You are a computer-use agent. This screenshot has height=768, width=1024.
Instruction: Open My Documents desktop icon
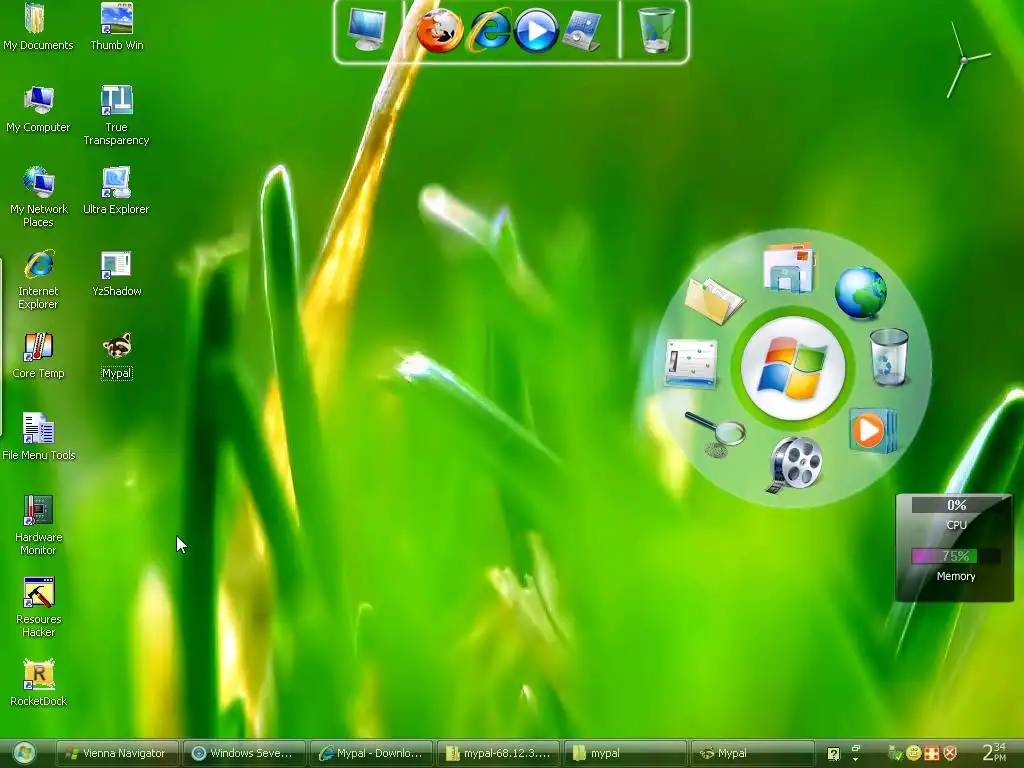37,27
